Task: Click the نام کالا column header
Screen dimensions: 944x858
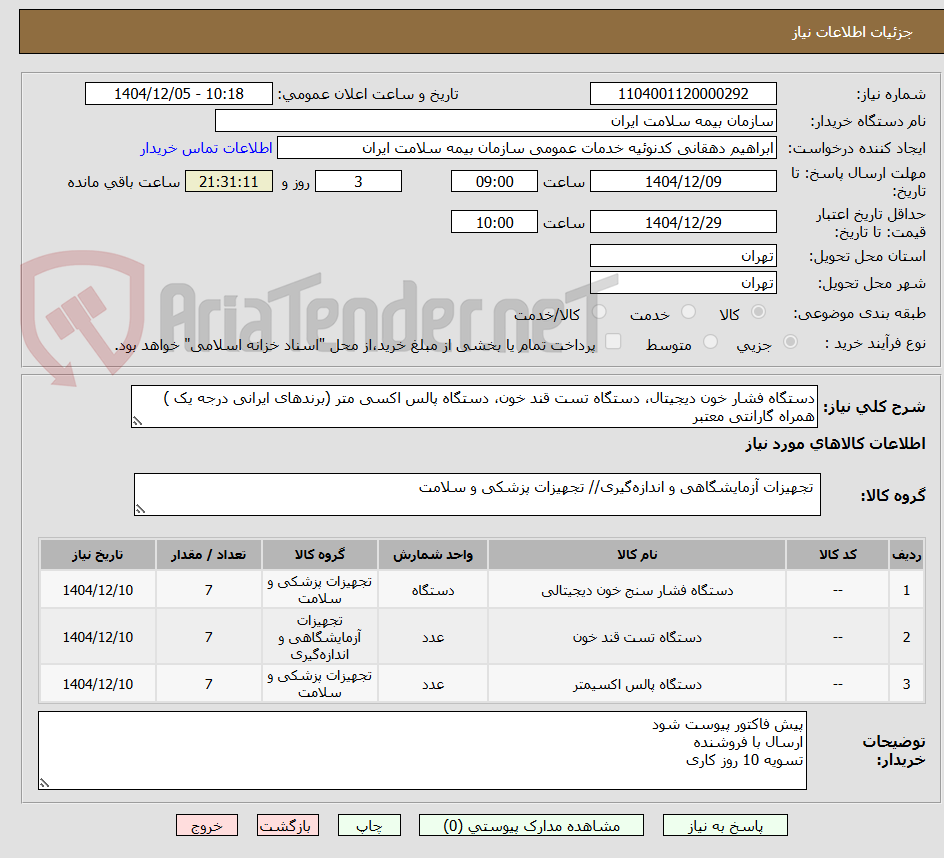Action: (x=637, y=555)
